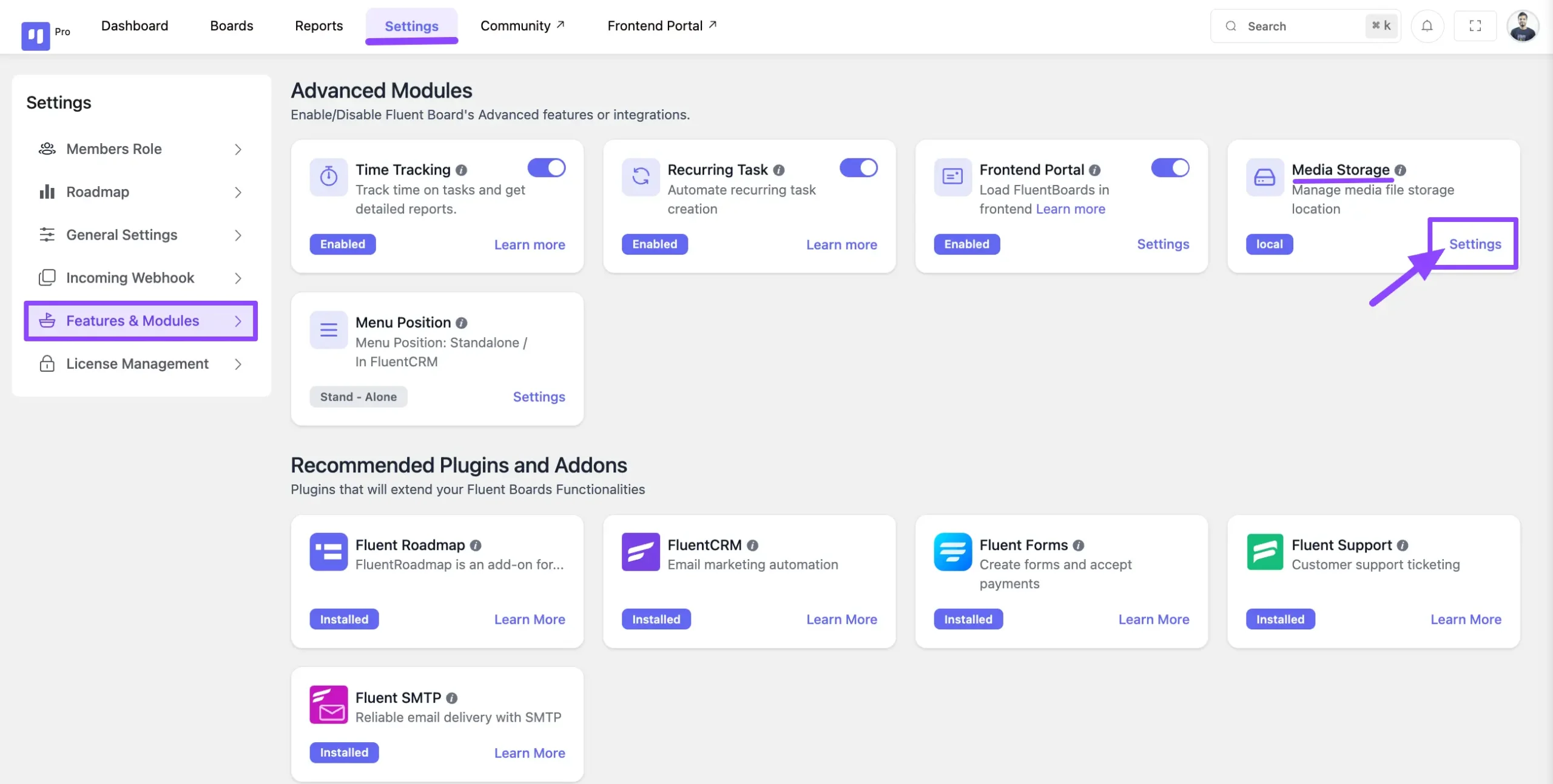The width and height of the screenshot is (1553, 784).
Task: Click the Media Storage drive icon
Action: (x=1264, y=177)
